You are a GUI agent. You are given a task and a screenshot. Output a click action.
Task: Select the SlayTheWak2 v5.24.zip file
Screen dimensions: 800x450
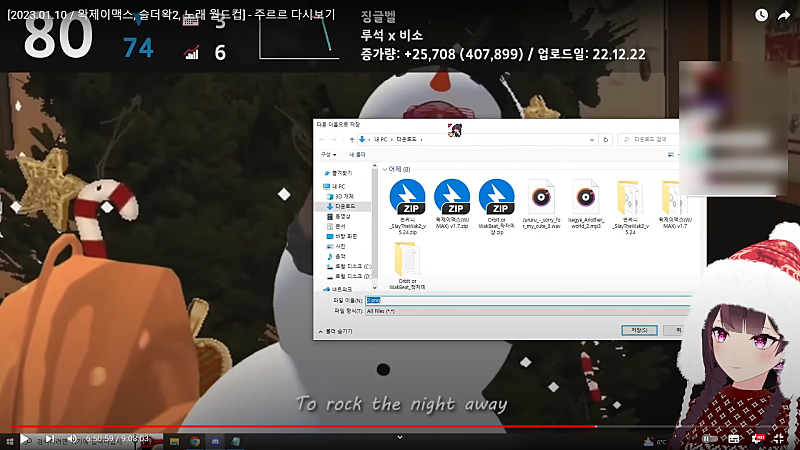(407, 207)
